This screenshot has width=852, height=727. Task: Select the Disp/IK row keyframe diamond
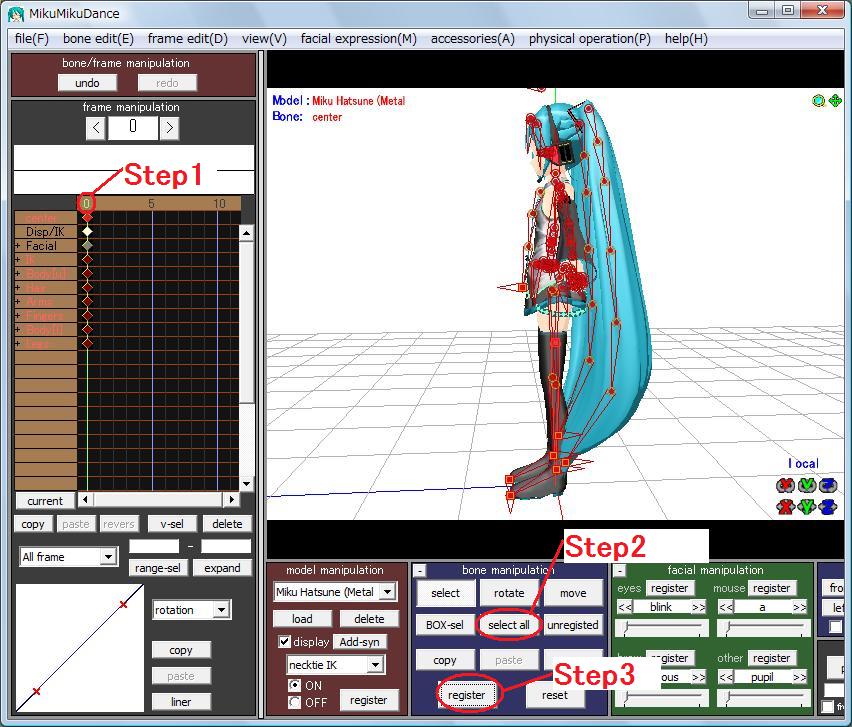(x=87, y=231)
